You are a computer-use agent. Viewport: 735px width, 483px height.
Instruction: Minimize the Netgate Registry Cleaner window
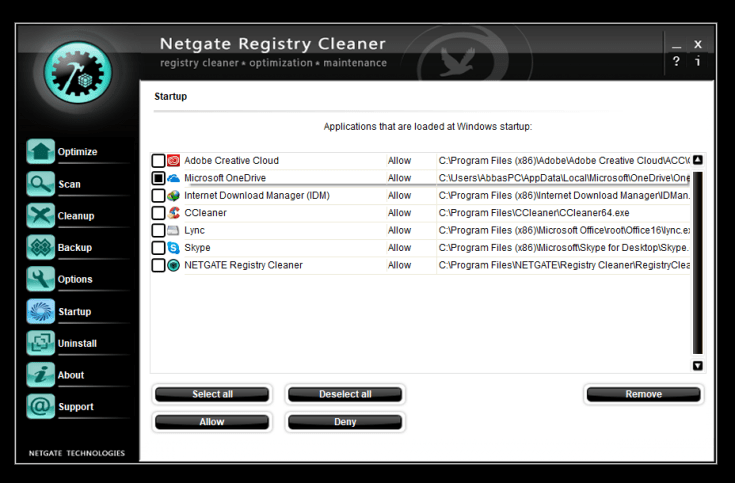pyautogui.click(x=676, y=45)
